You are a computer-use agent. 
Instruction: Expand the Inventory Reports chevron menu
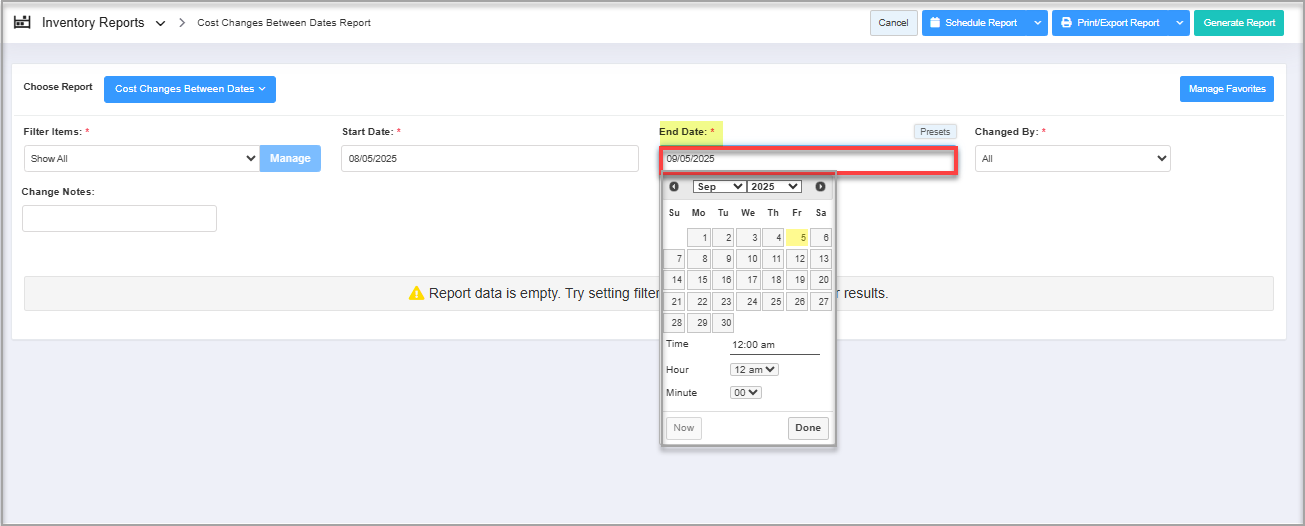pos(160,23)
